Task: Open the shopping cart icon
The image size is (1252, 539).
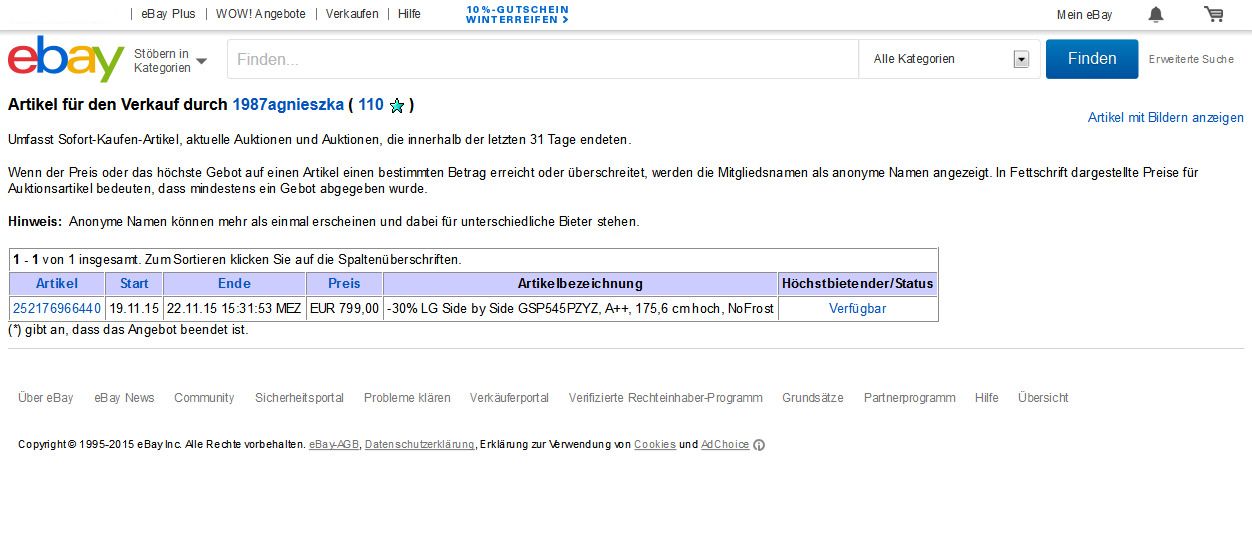Action: pyautogui.click(x=1214, y=14)
